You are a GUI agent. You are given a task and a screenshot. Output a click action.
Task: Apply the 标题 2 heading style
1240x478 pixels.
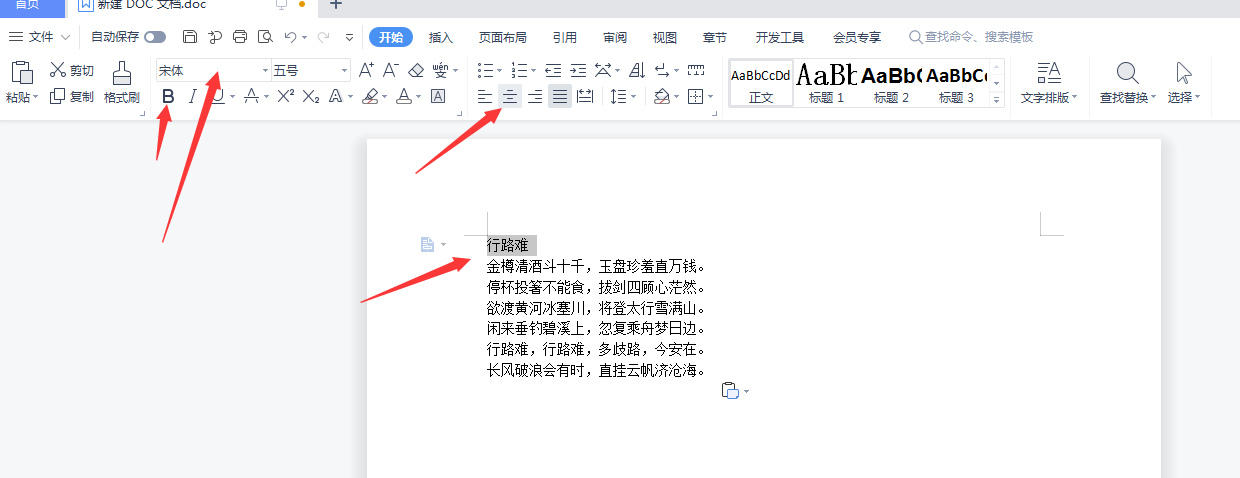891,83
